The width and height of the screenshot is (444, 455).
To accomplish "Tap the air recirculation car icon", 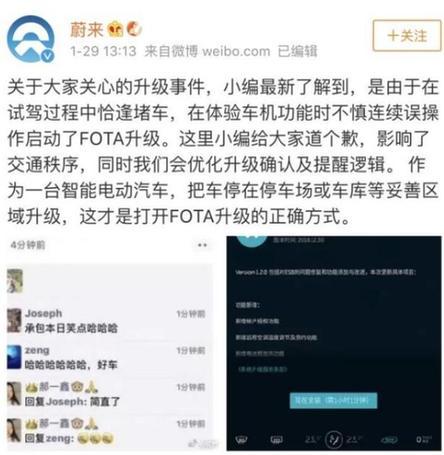I will 389,440.
